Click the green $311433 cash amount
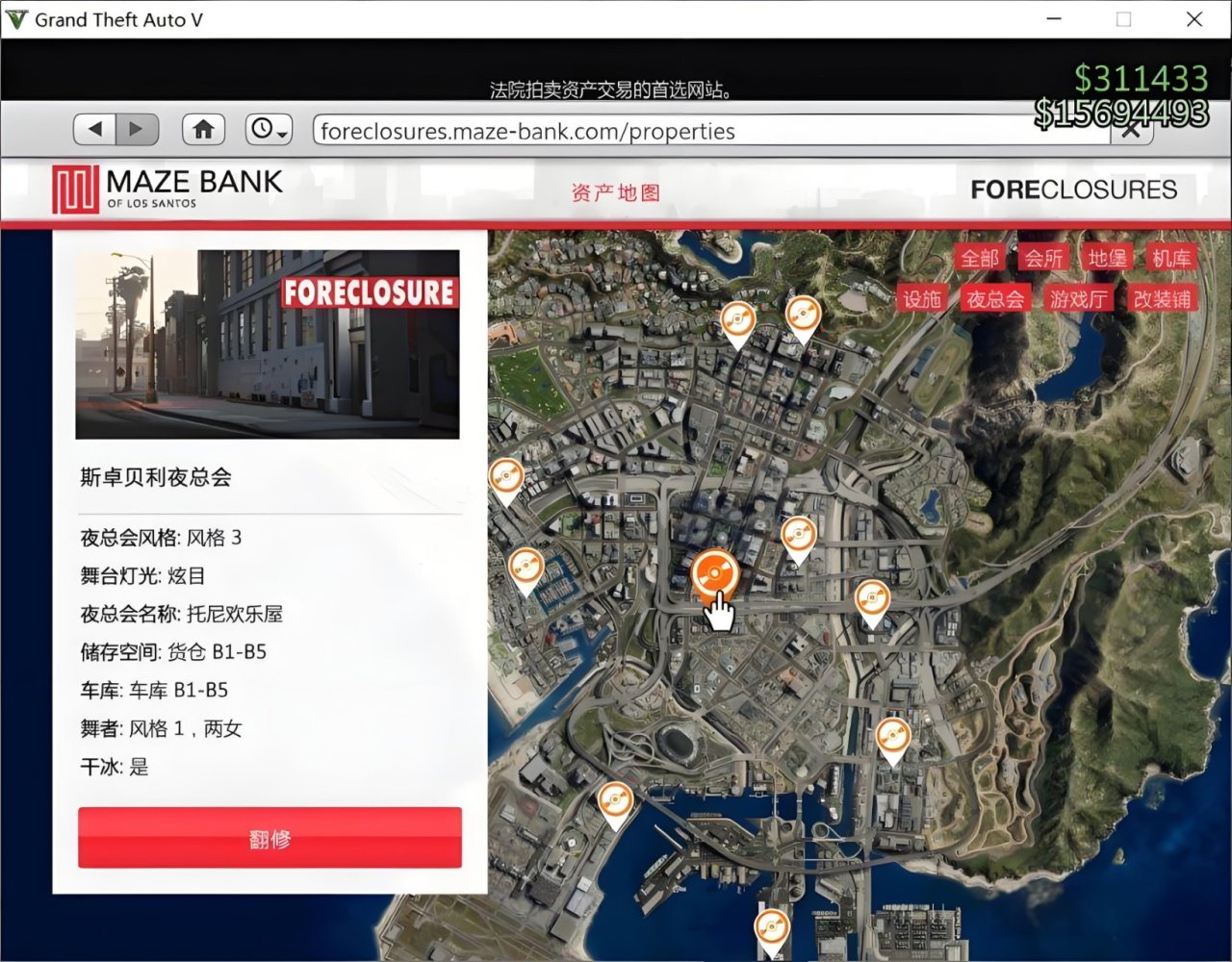The width and height of the screenshot is (1232, 962). click(x=1141, y=78)
